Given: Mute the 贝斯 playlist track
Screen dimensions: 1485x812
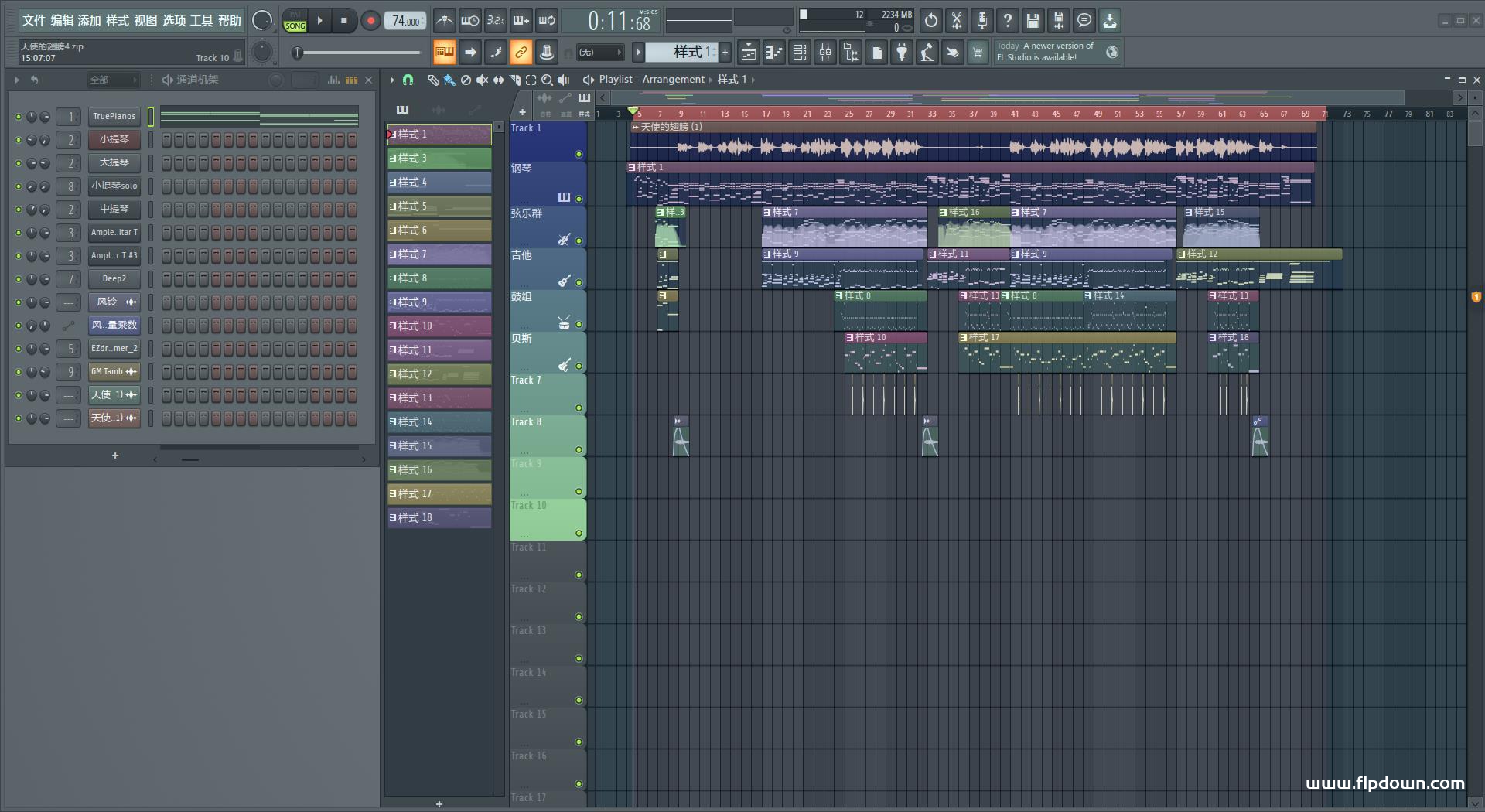Looking at the screenshot, I should coord(579,367).
